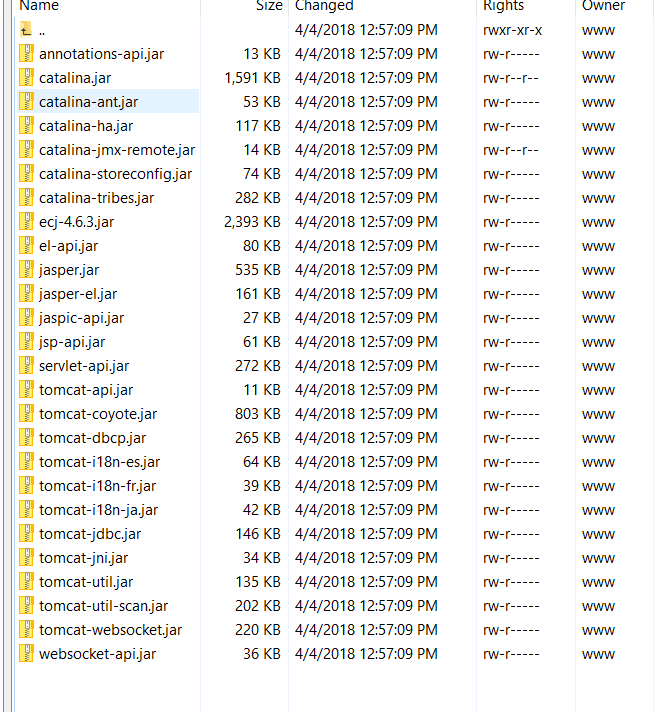Click the rw-r--r-- rights of catalina.jar
This screenshot has width=669, height=712.
coord(510,78)
